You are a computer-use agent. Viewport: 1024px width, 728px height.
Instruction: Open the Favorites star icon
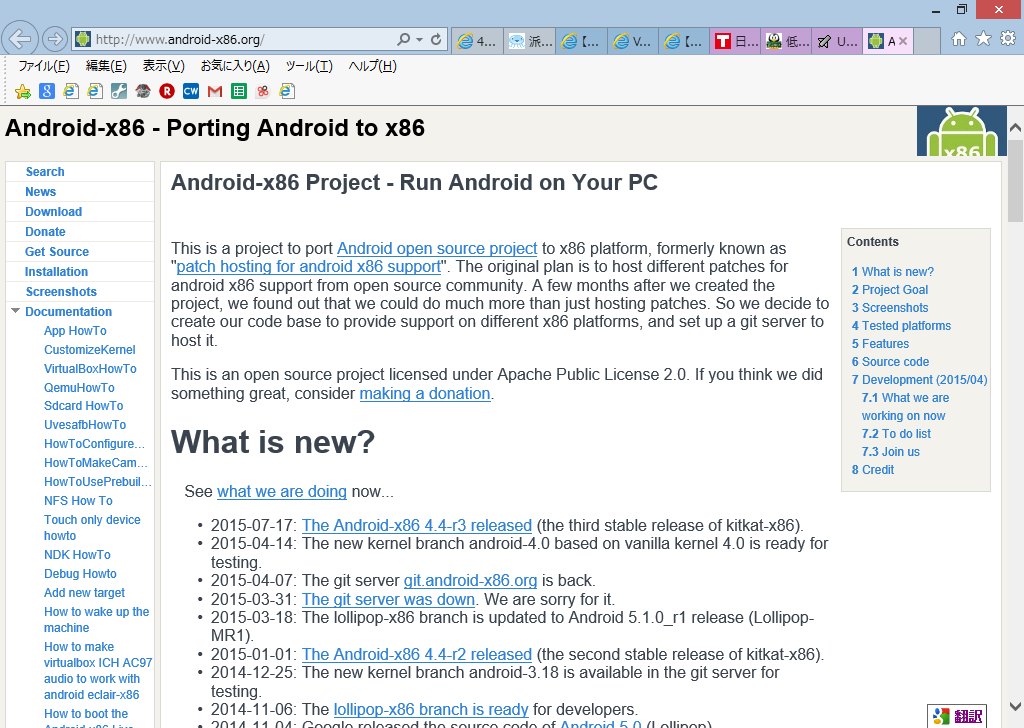point(984,39)
